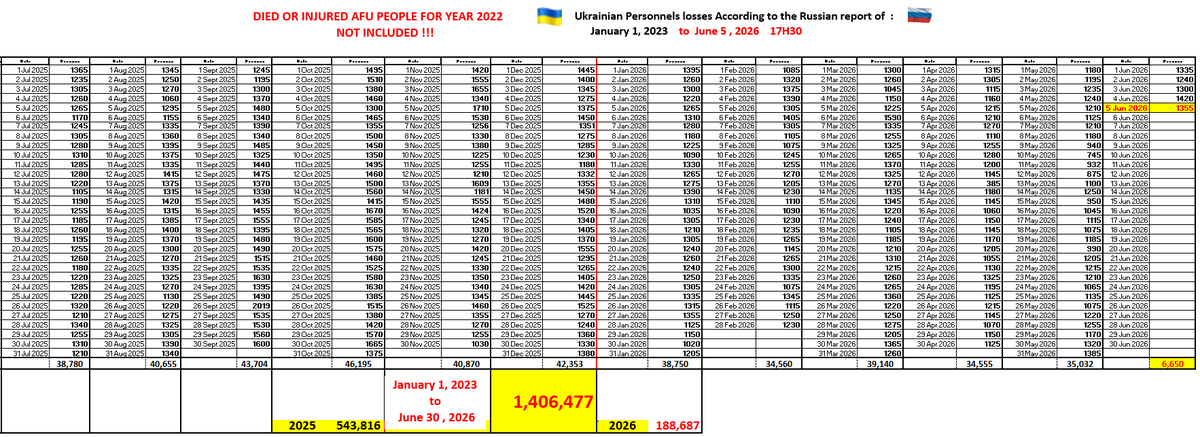Select the yellow '2026' year label cell
Viewport: 1200px width, 437px height.
pos(622,424)
